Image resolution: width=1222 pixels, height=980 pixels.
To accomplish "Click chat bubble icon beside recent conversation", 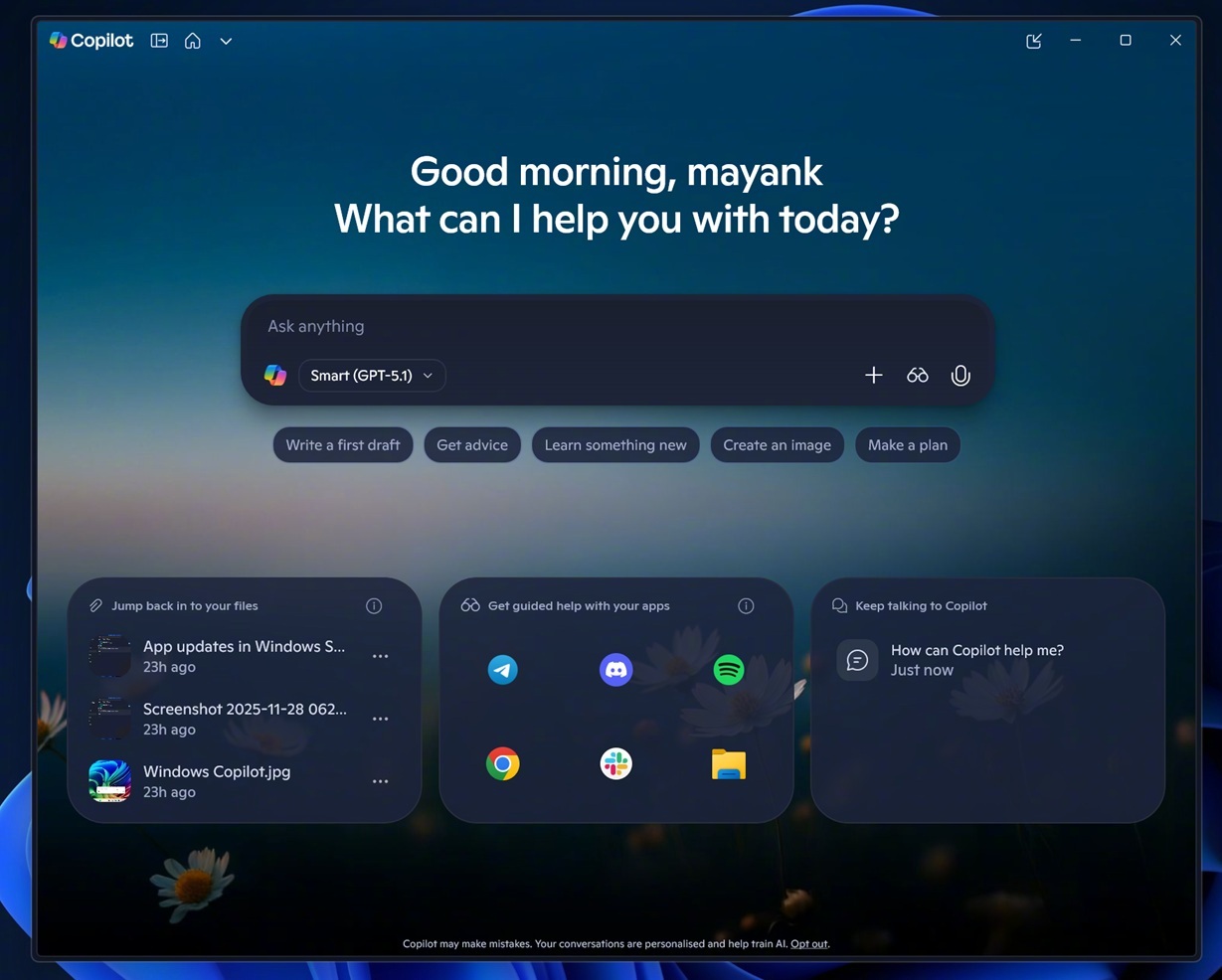I will [857, 660].
